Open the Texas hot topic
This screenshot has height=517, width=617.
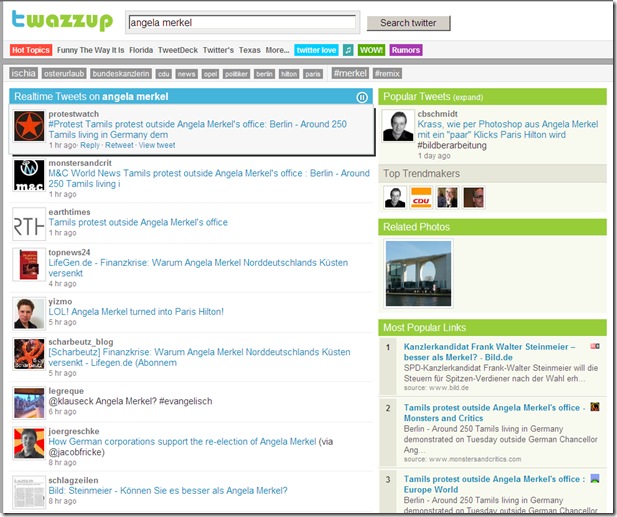point(249,50)
